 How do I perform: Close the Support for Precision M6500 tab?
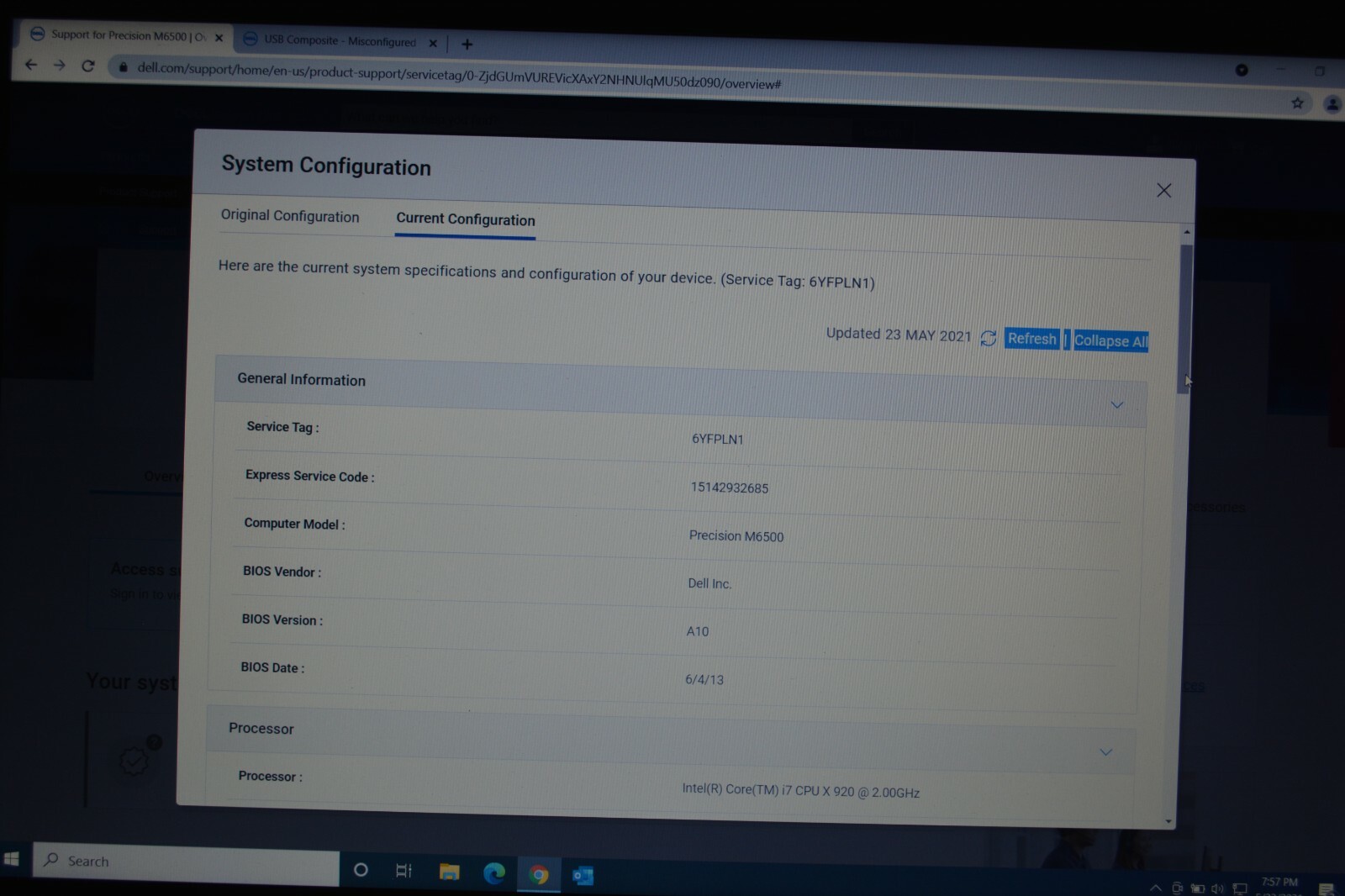(219, 38)
